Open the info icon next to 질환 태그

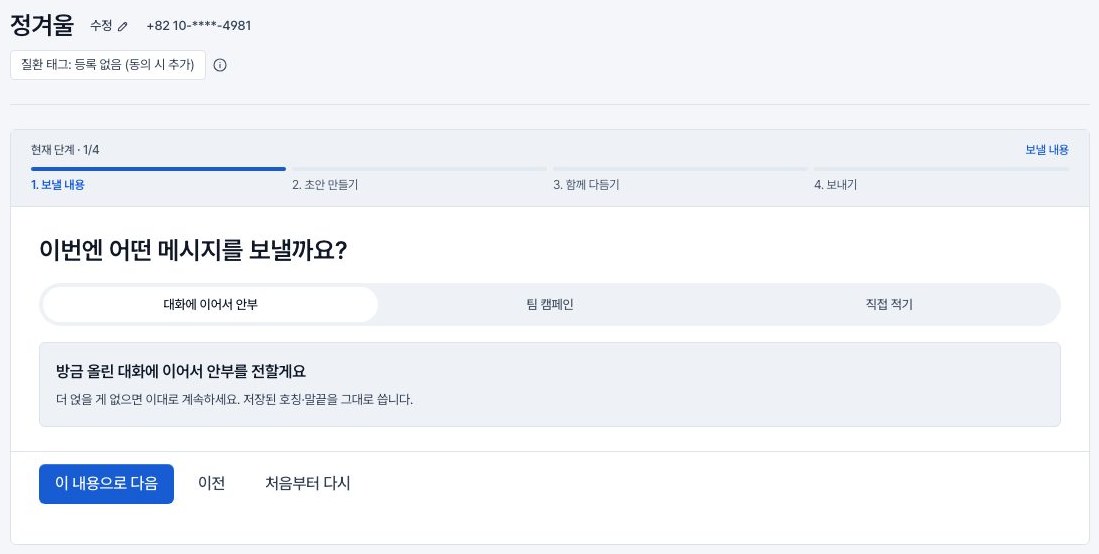(x=220, y=65)
